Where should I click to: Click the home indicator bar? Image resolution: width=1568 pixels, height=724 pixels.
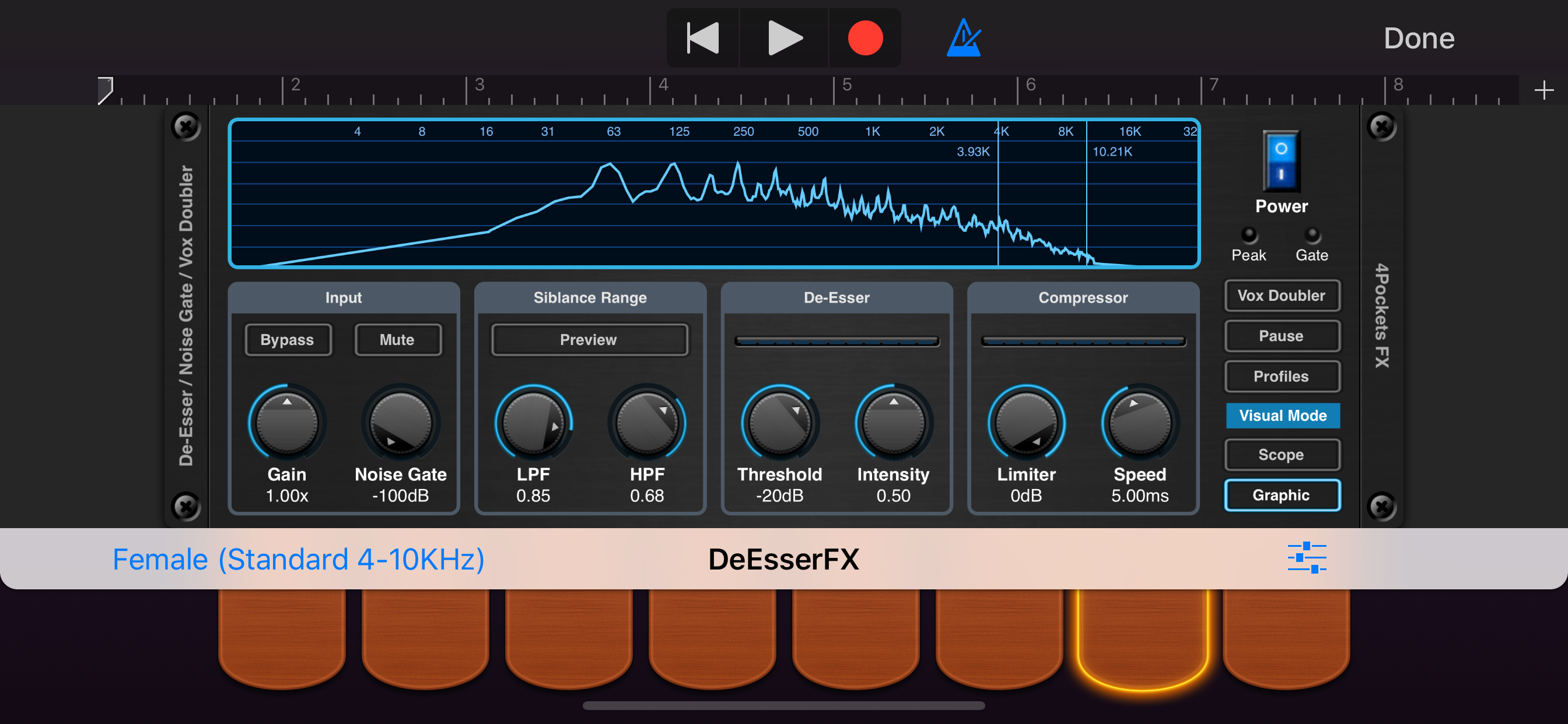(x=783, y=706)
